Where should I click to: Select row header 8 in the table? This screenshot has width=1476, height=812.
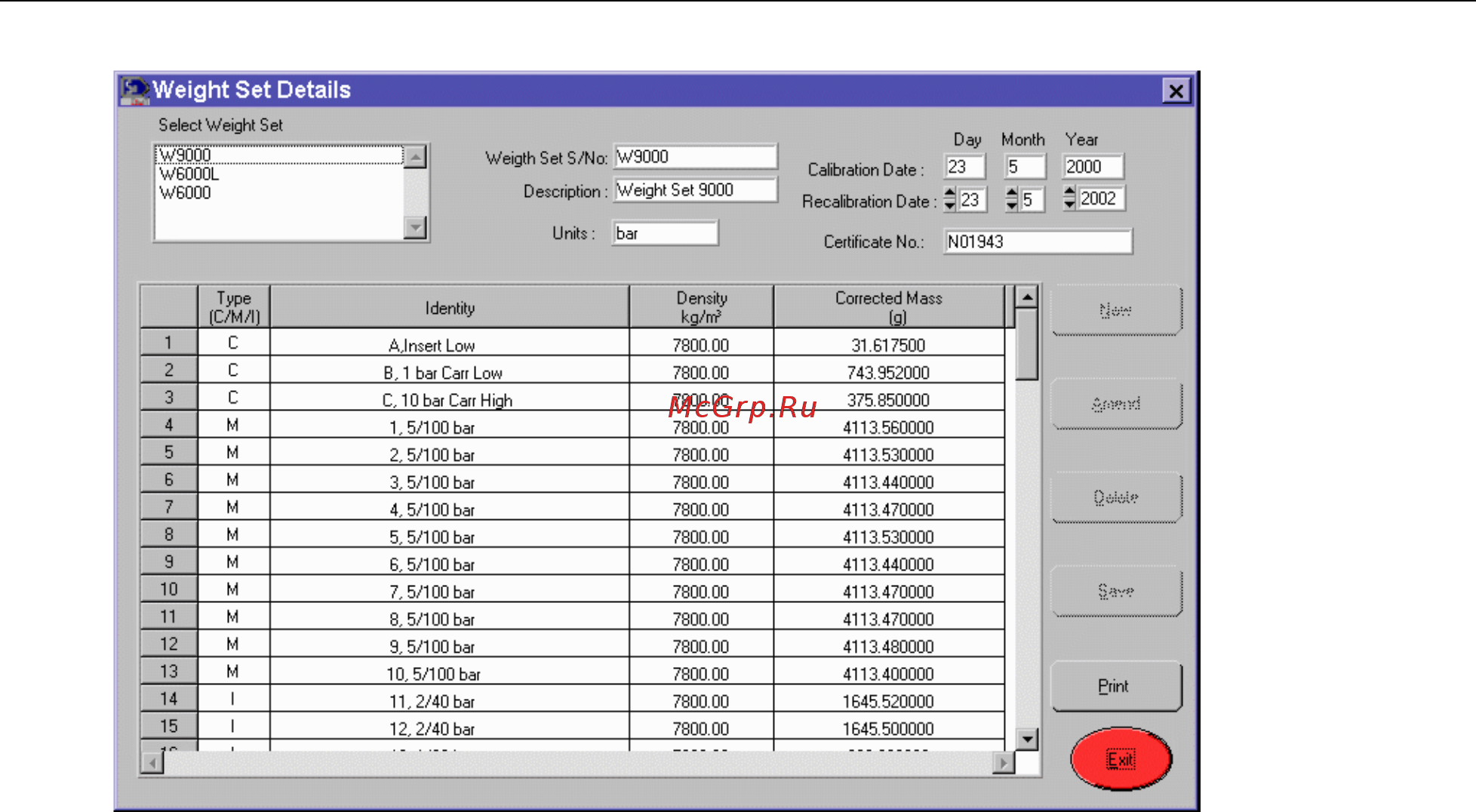(169, 534)
